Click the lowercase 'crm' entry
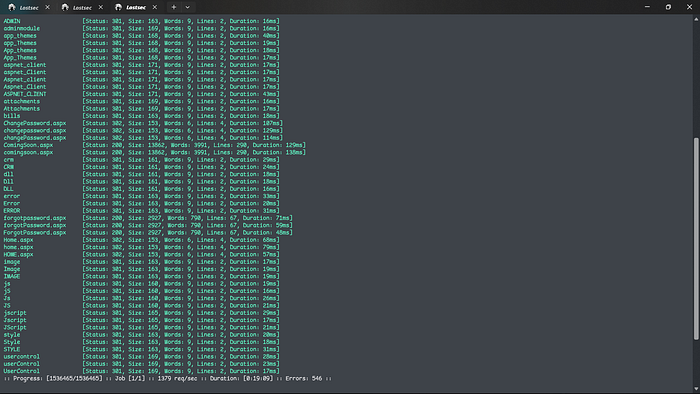 pyautogui.click(x=8, y=160)
